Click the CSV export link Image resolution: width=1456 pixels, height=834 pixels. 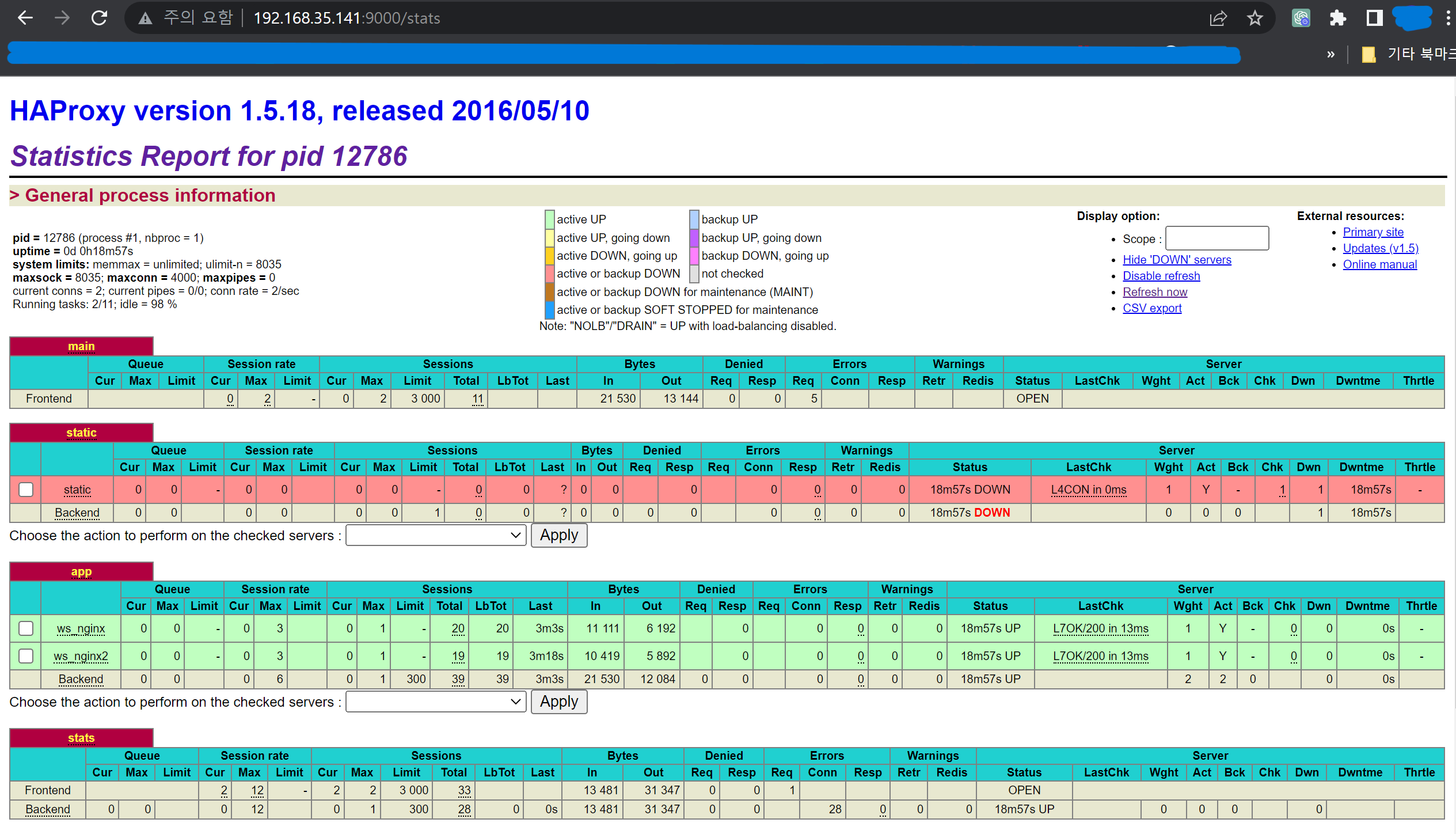(1151, 308)
